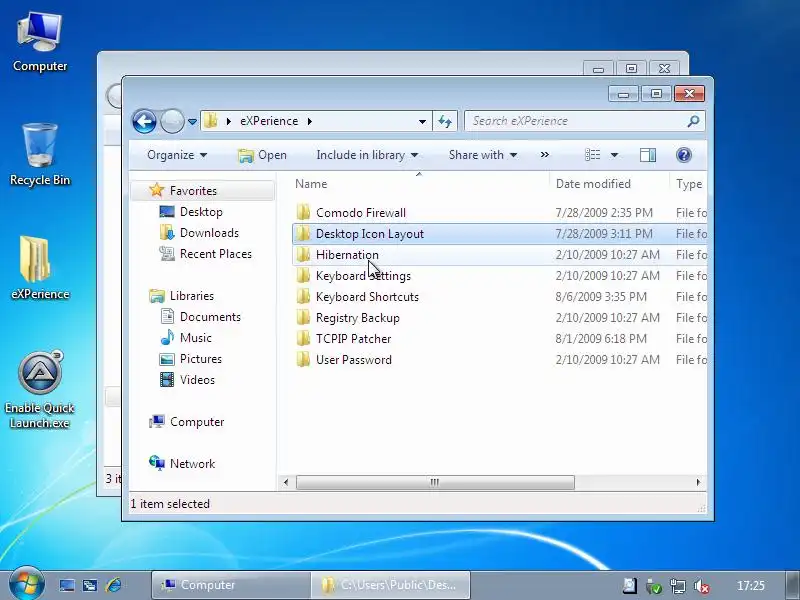Click date 7/28/2009 2:35 PM
The width and height of the screenshot is (800, 600).
(x=604, y=213)
